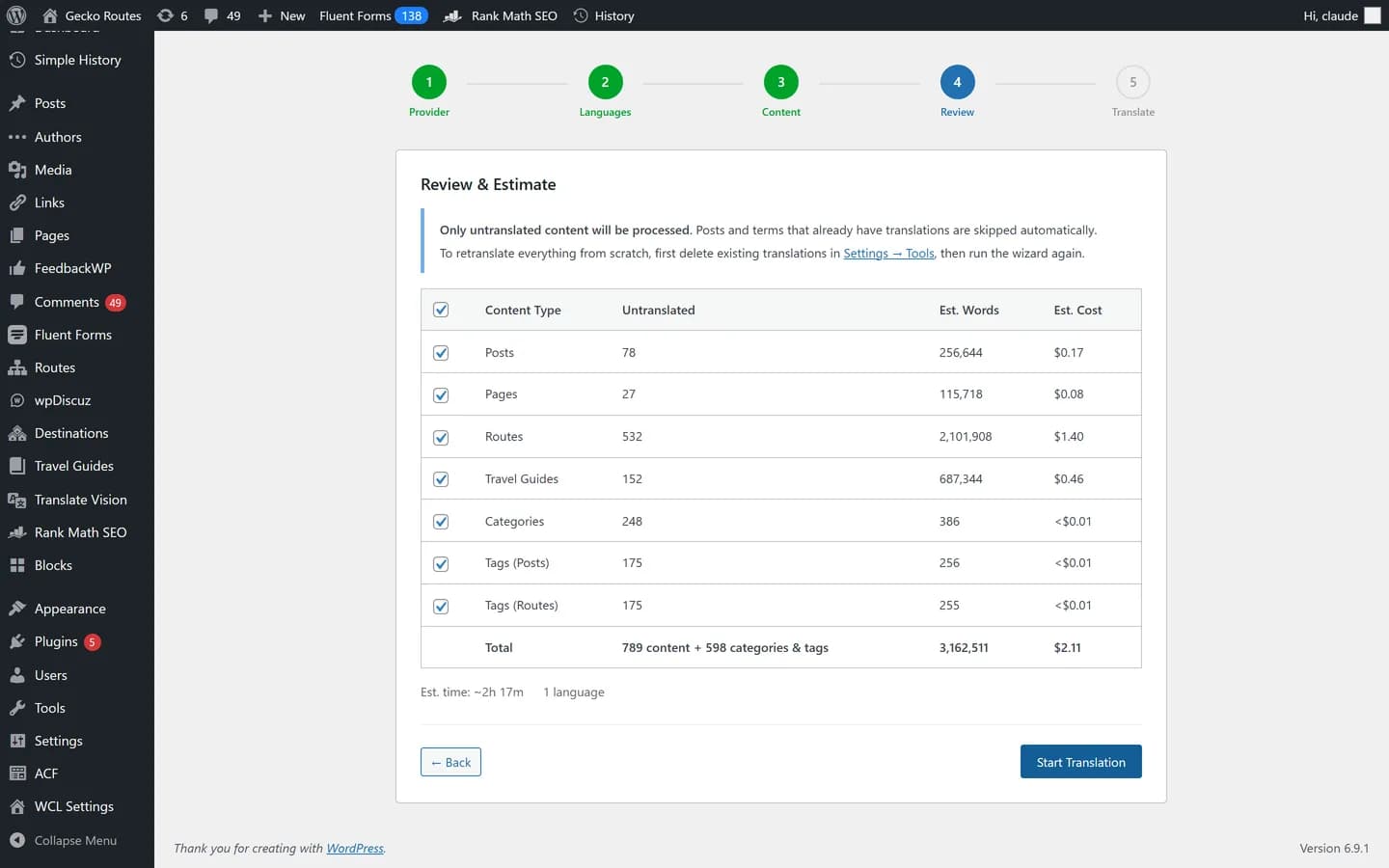
Task: Open the Settings → Tools link
Action: click(887, 253)
